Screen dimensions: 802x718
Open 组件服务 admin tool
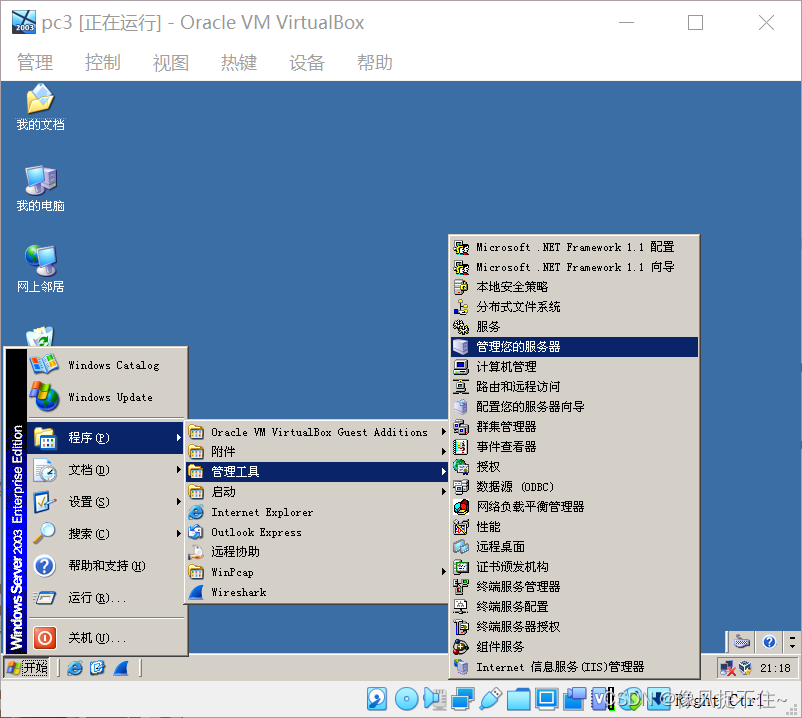tap(574, 646)
